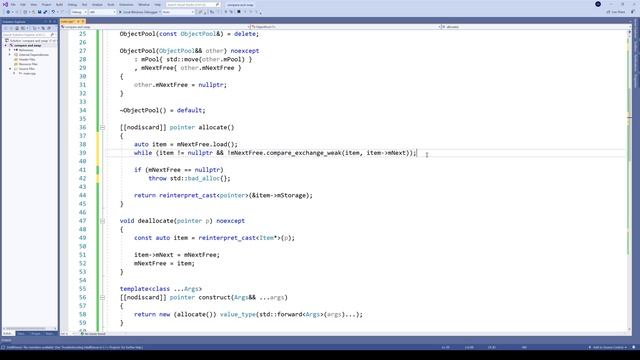Click the Live Share button
640x360 pixels.
(616, 12)
